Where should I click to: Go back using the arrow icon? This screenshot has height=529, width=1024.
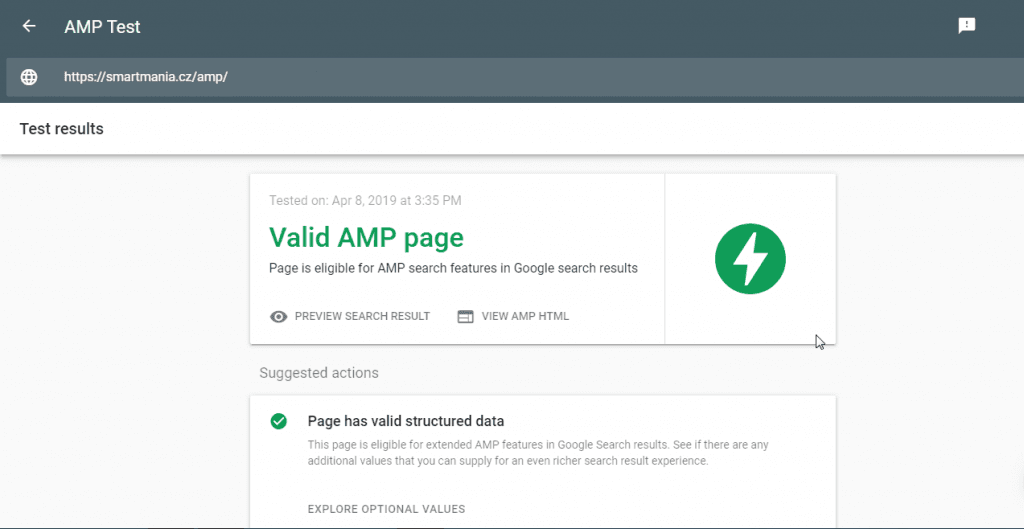[x=29, y=26]
